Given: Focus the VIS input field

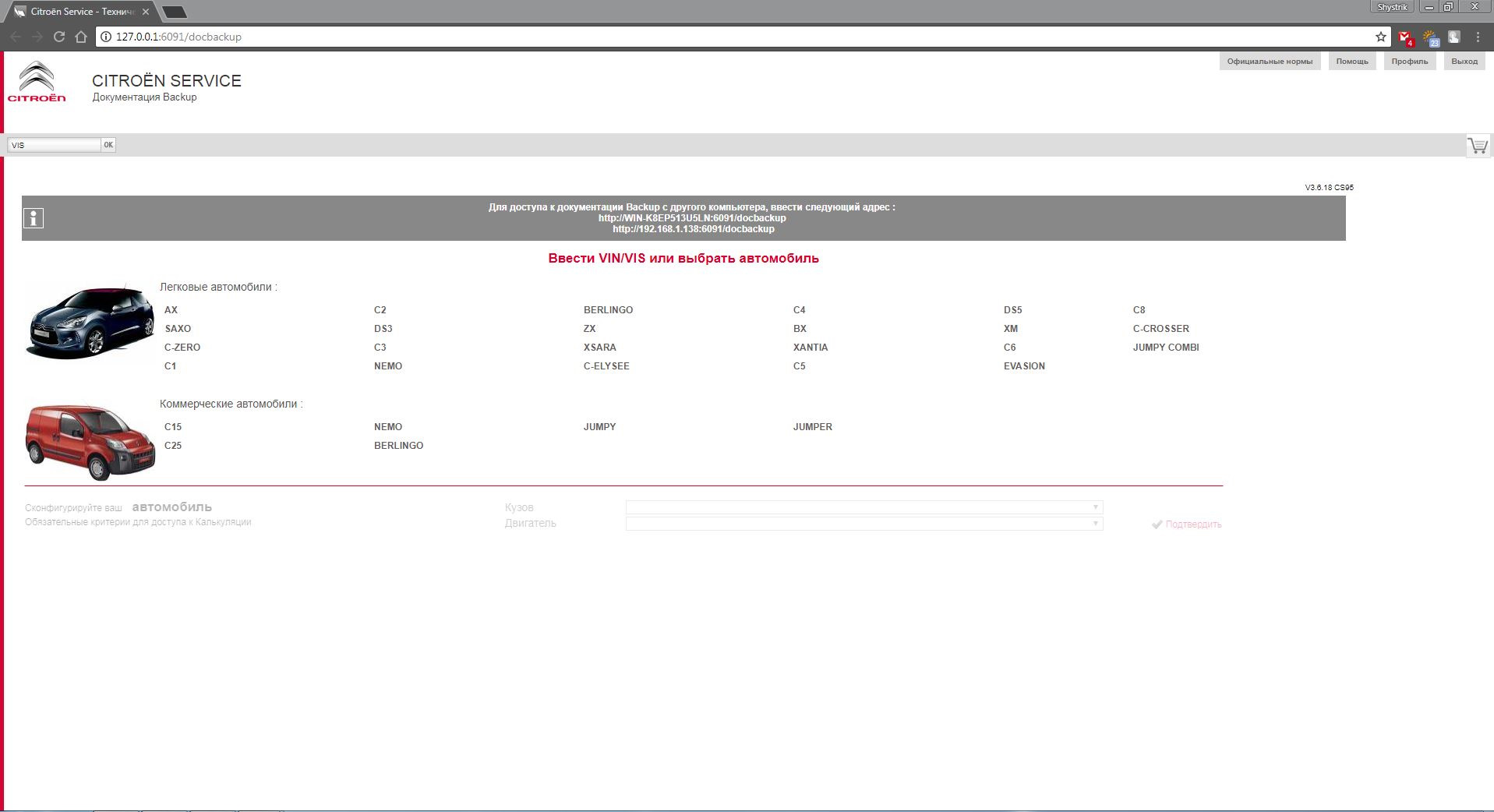Looking at the screenshot, I should (54, 145).
